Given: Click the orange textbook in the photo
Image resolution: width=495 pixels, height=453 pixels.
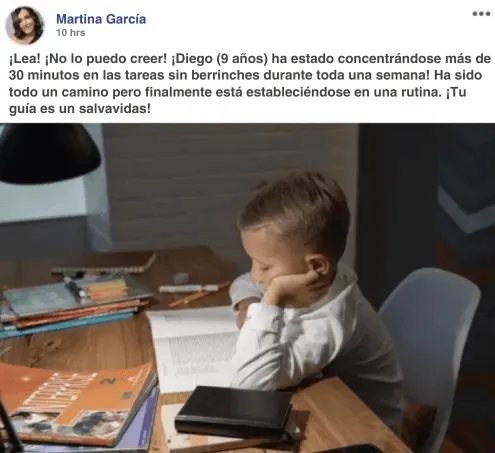Looking at the screenshot, I should (78, 402).
